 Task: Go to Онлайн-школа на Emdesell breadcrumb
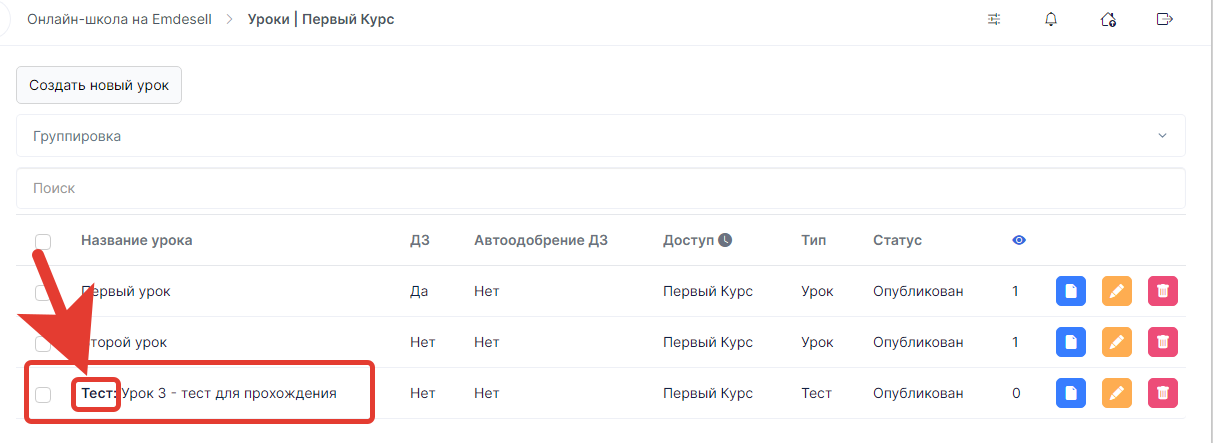(x=119, y=19)
